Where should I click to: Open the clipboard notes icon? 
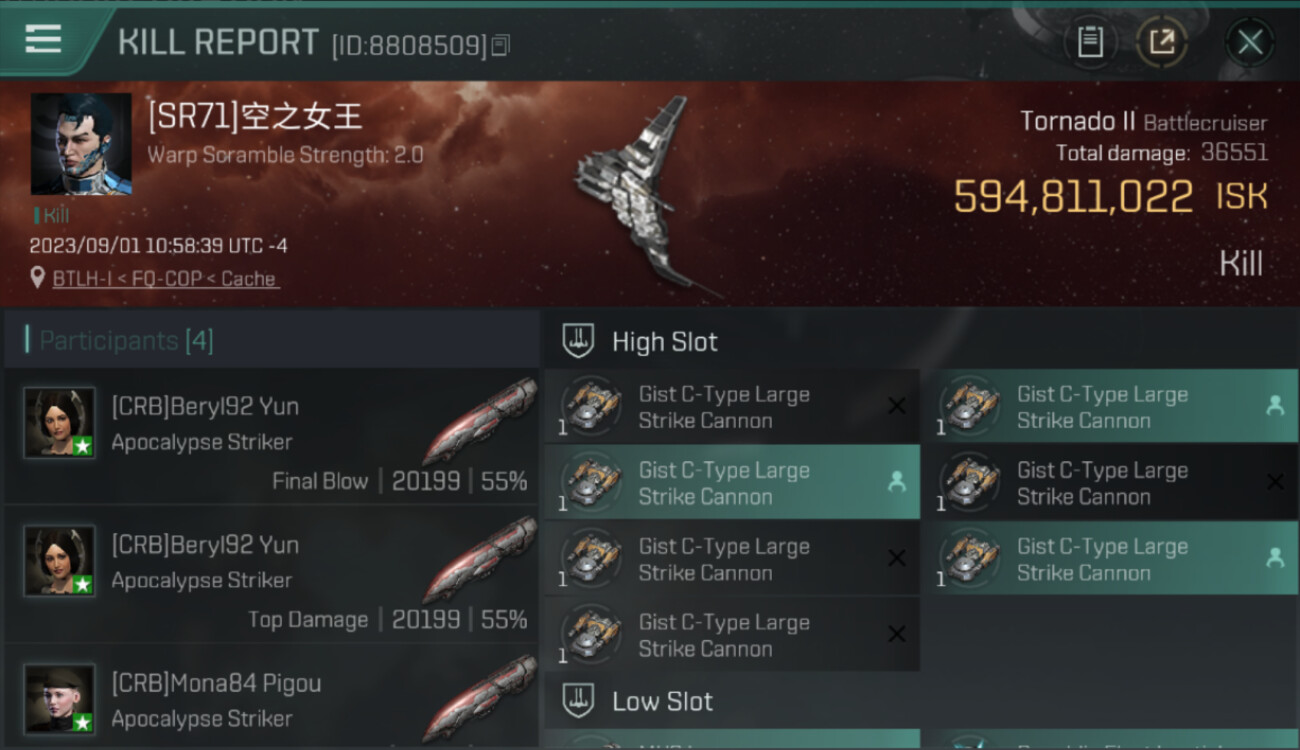[x=1090, y=42]
